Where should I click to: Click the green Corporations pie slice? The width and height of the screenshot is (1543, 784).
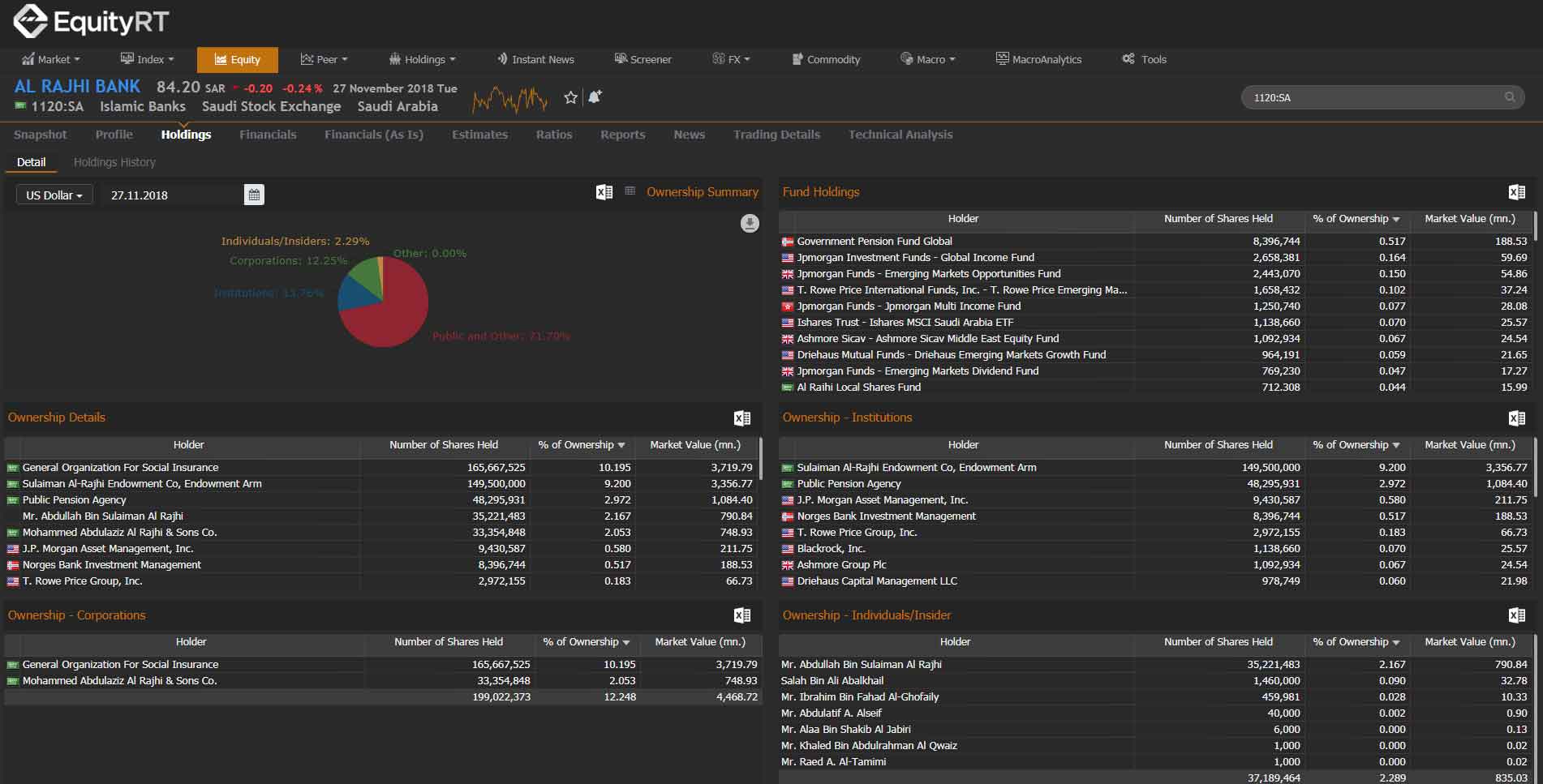(367, 278)
